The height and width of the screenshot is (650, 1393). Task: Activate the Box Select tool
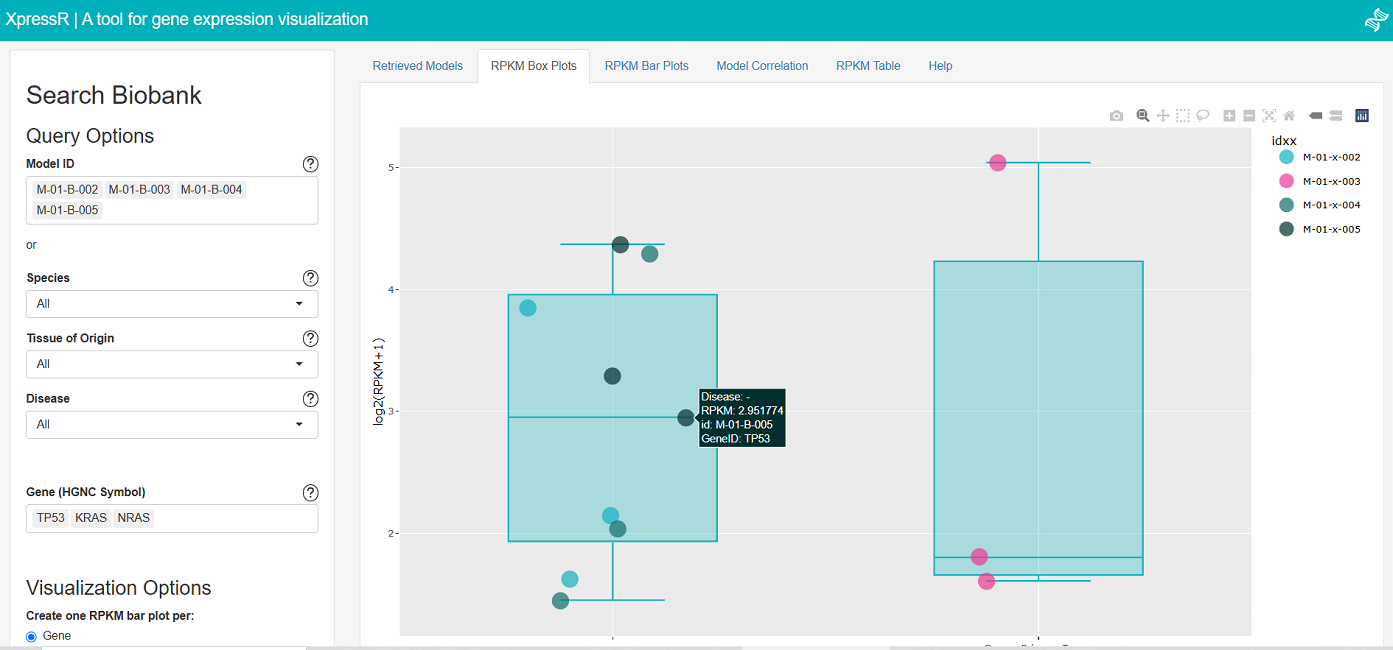point(1183,116)
